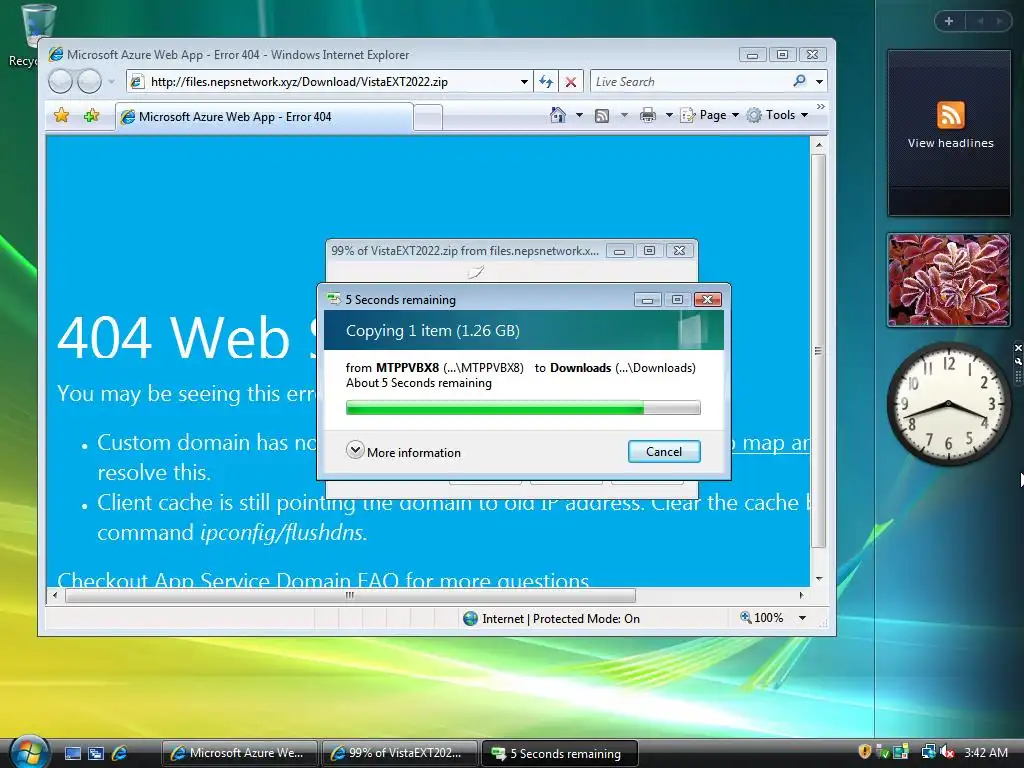Click the Print toolbar icon

pos(648,116)
